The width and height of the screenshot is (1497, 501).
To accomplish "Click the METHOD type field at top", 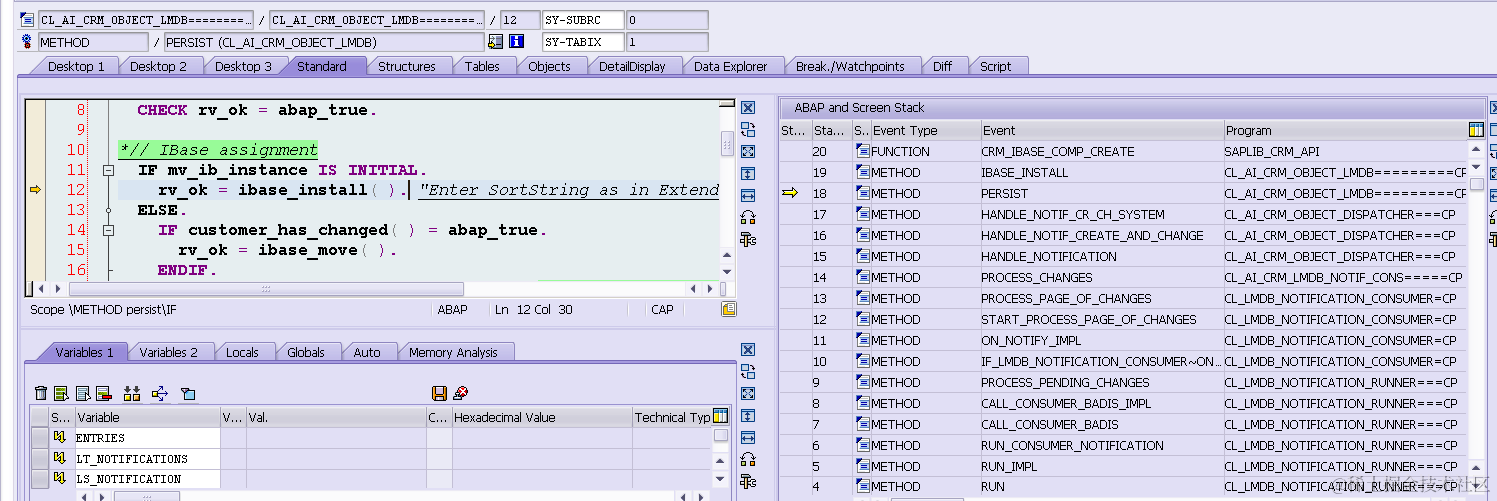I will coord(93,42).
